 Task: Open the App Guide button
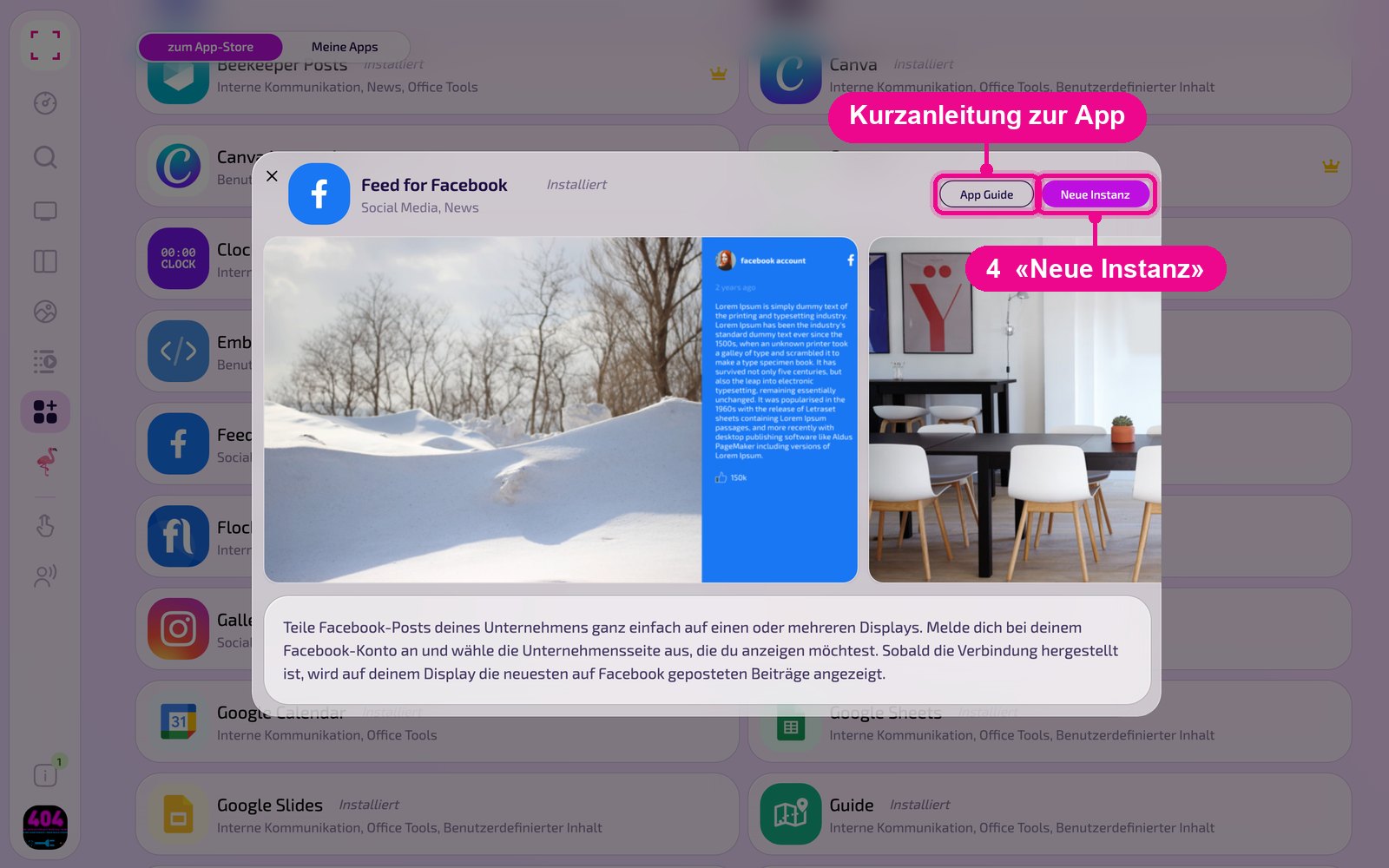coord(986,194)
